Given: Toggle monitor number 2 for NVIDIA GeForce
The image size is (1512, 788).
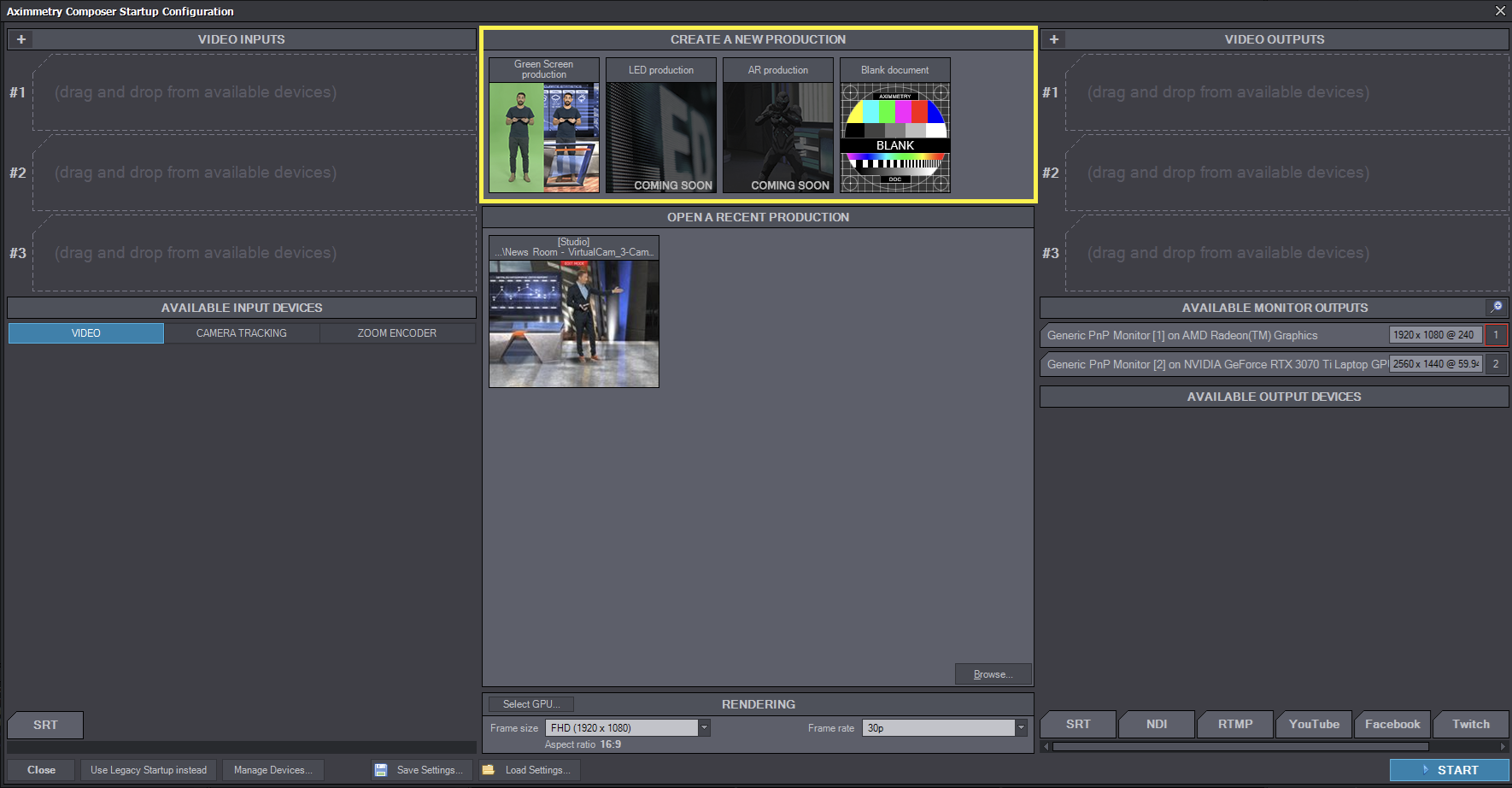Looking at the screenshot, I should pos(1496,364).
